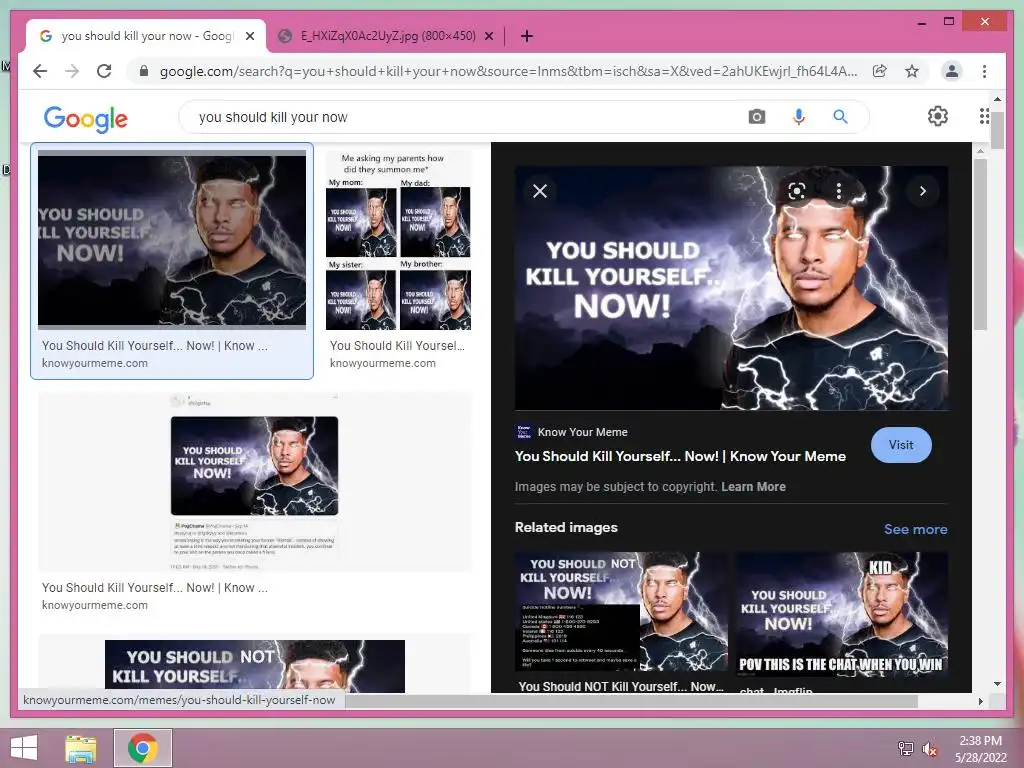This screenshot has height=768, width=1024.
Task: Open Google Lens on preview image
Action: pos(796,191)
